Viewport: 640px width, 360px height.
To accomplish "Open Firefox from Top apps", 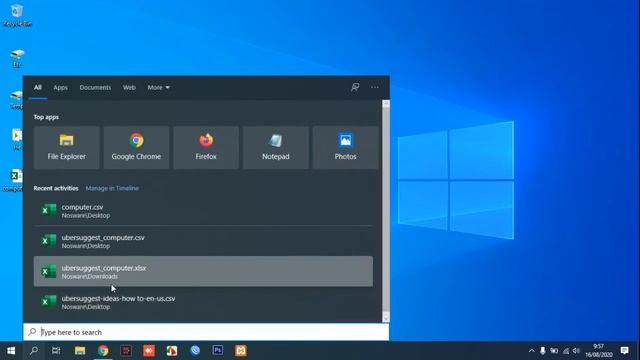I will [206, 147].
